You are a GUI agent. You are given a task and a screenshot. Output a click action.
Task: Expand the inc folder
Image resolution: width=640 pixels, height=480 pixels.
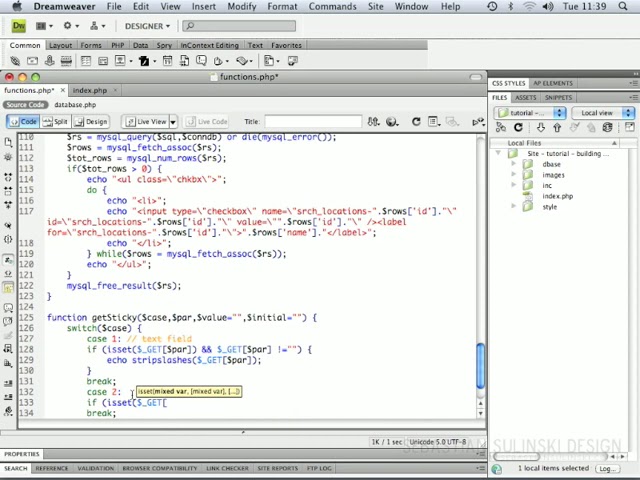514,185
